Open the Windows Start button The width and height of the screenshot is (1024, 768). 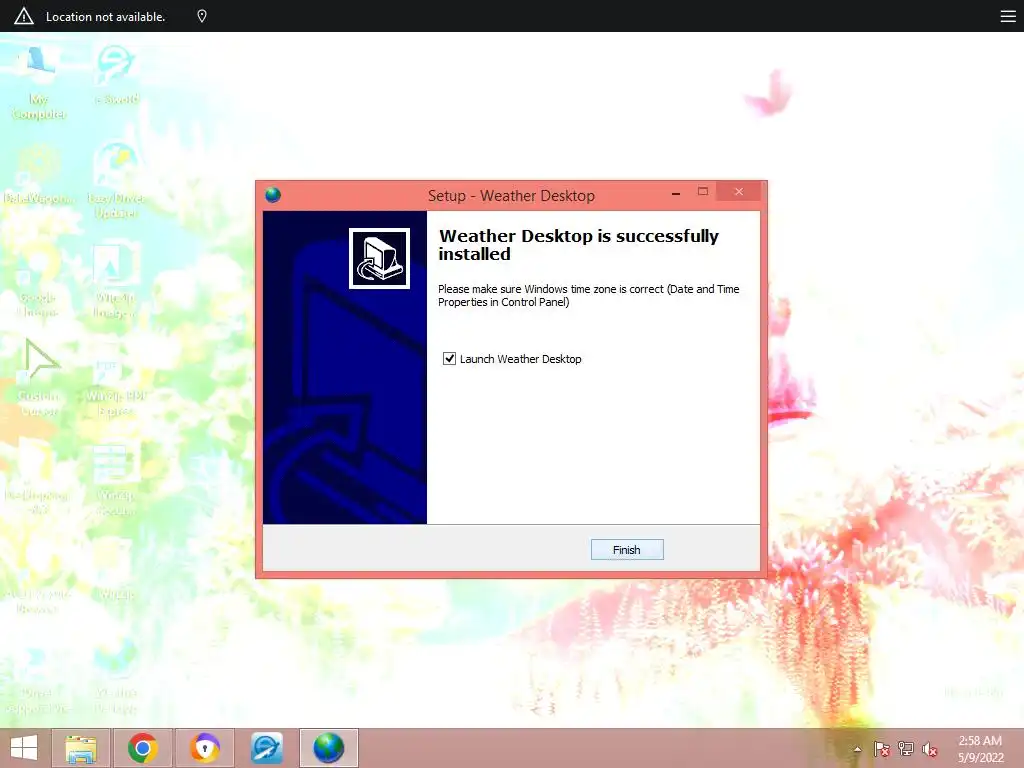pyautogui.click(x=24, y=748)
